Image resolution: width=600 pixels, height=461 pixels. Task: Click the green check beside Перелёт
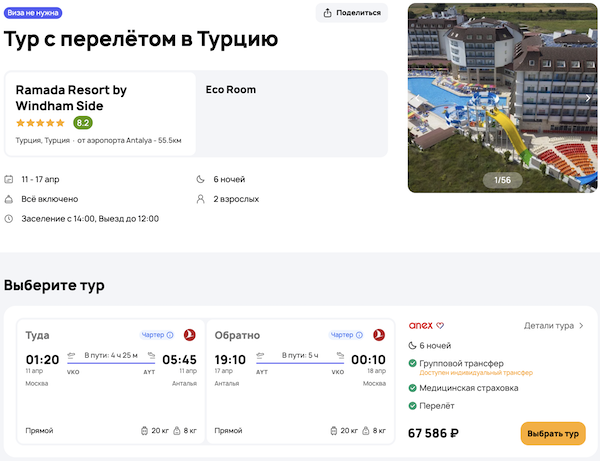413,405
